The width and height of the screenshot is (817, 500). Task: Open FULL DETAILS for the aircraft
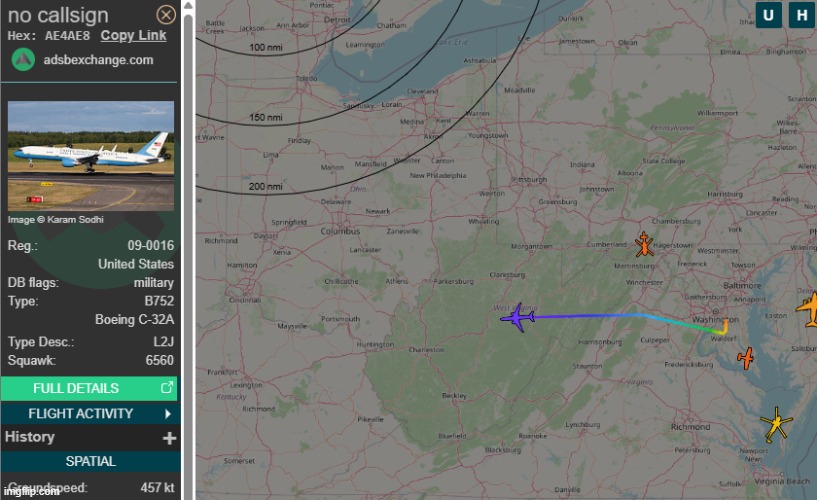tap(89, 388)
